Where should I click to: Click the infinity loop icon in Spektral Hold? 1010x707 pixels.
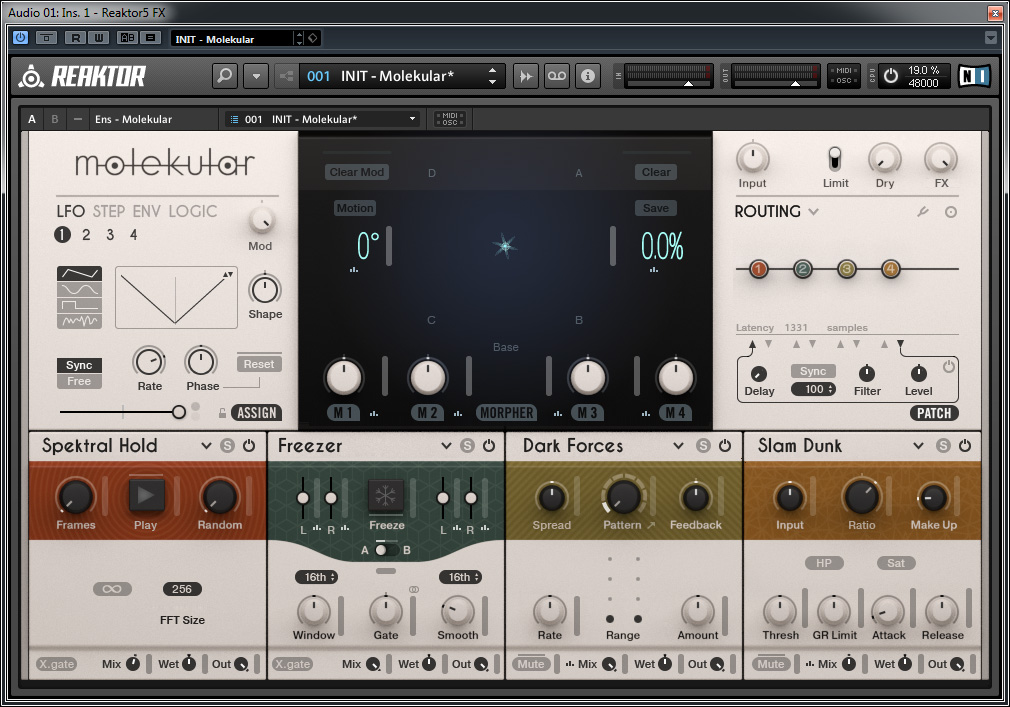(112, 589)
